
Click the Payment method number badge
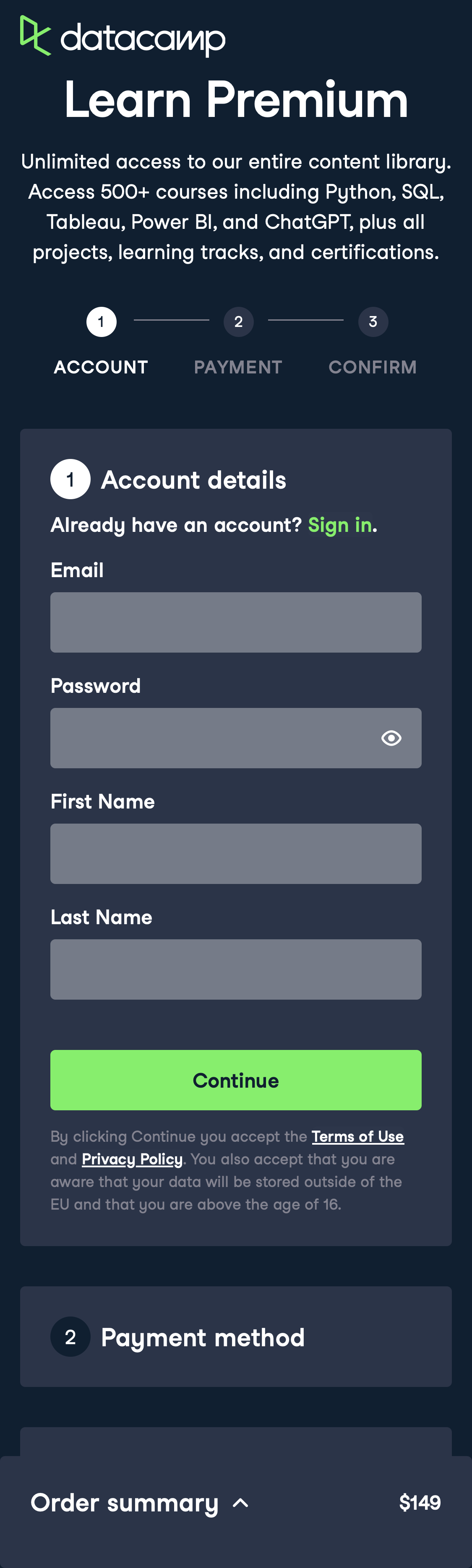(70, 1337)
